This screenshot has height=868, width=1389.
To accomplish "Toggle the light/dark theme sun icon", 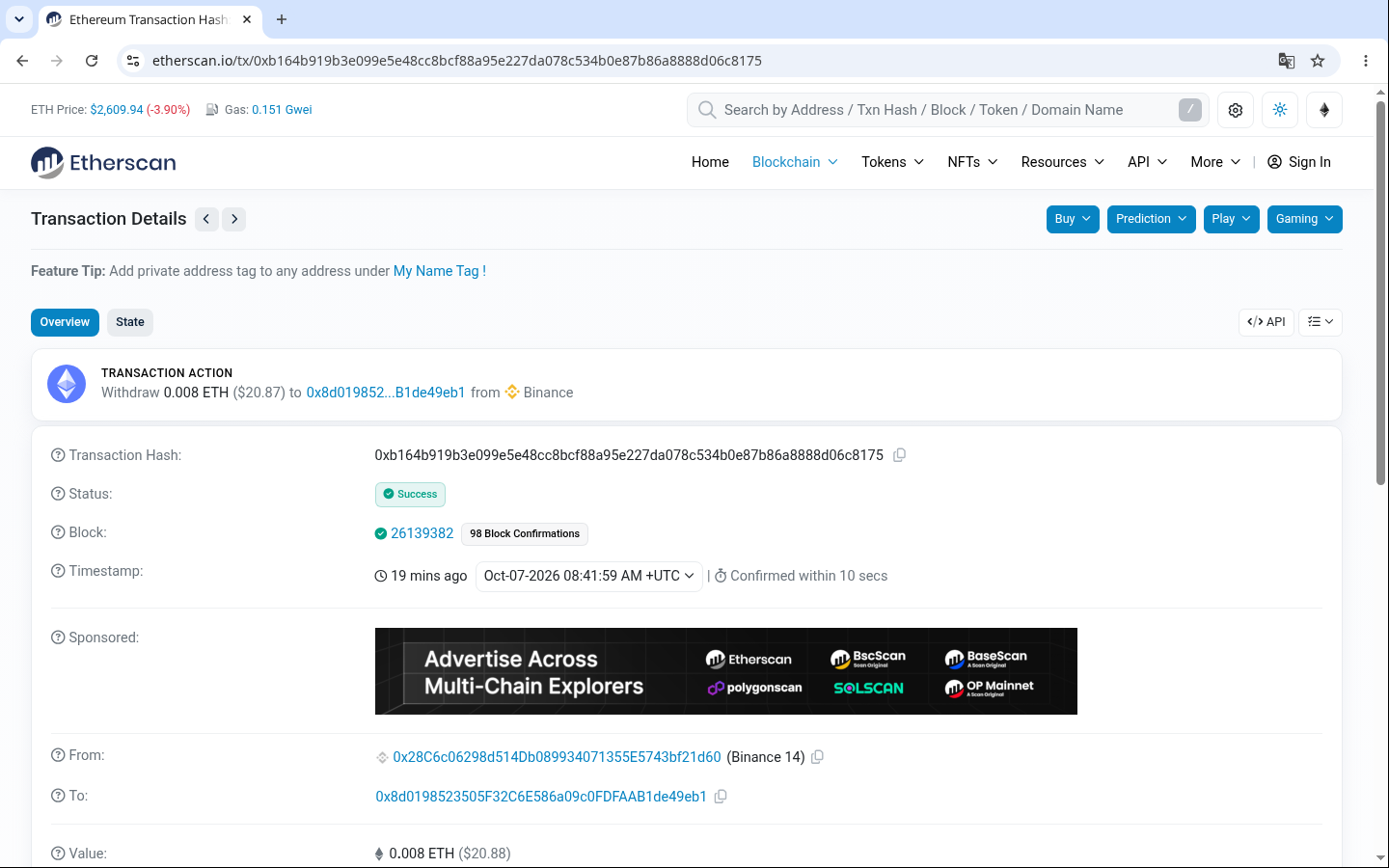I will [x=1280, y=110].
